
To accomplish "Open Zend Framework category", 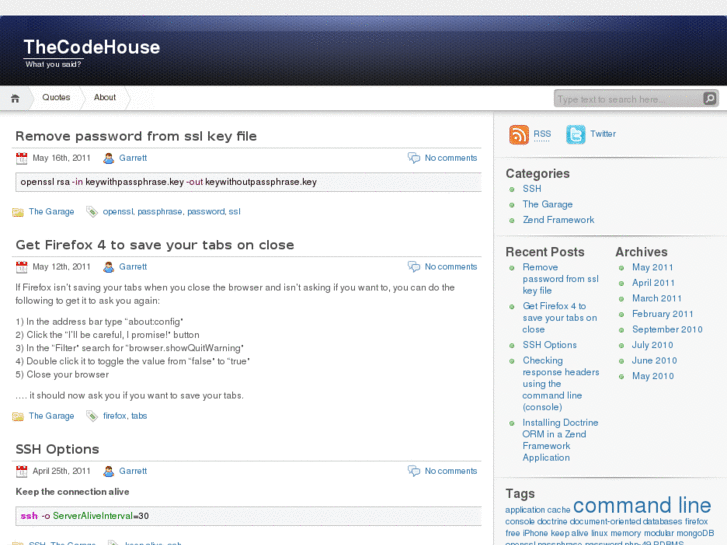I will (x=558, y=220).
